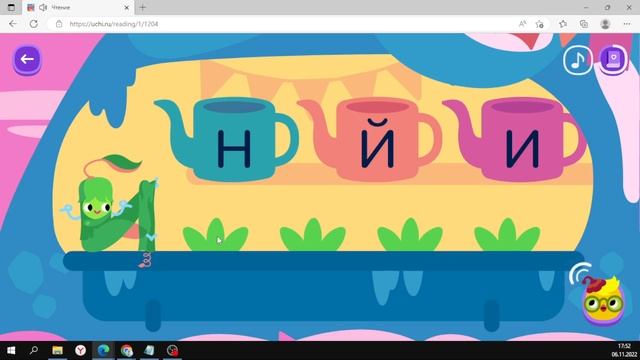Open File Explorer from taskbar
This screenshot has width=640, height=360.
click(x=57, y=350)
